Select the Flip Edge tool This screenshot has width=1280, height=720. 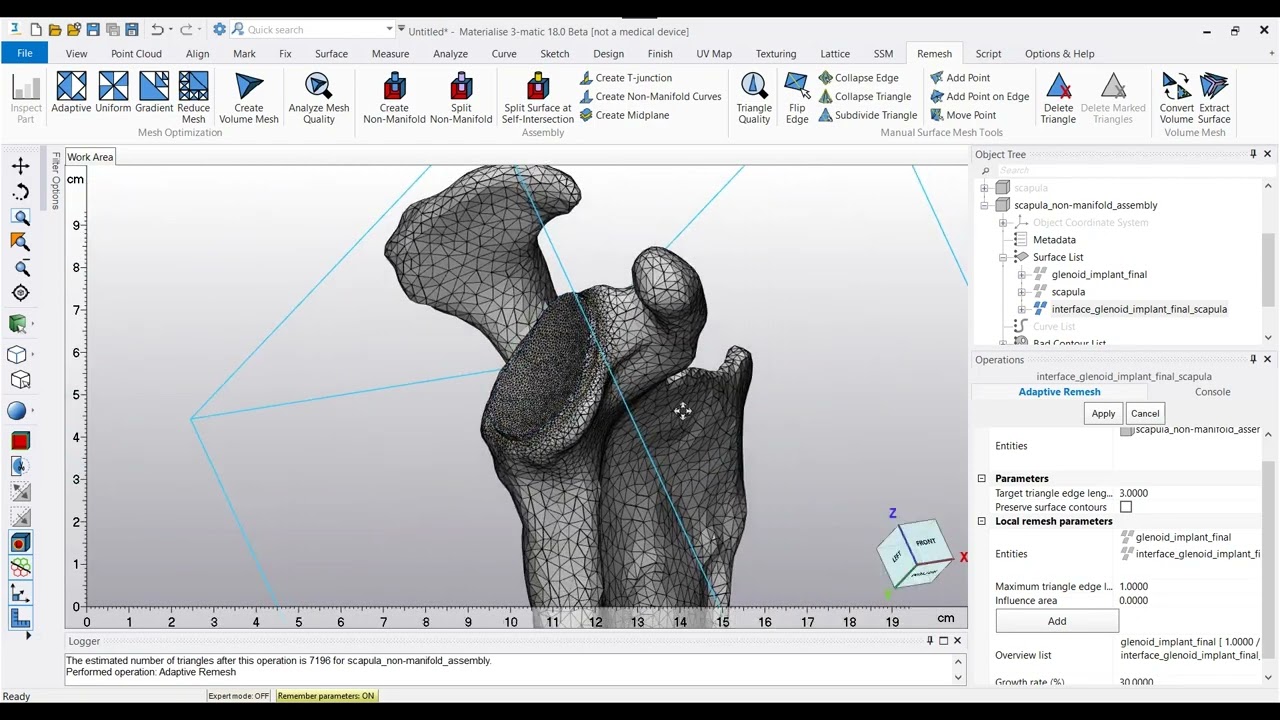coord(797,98)
